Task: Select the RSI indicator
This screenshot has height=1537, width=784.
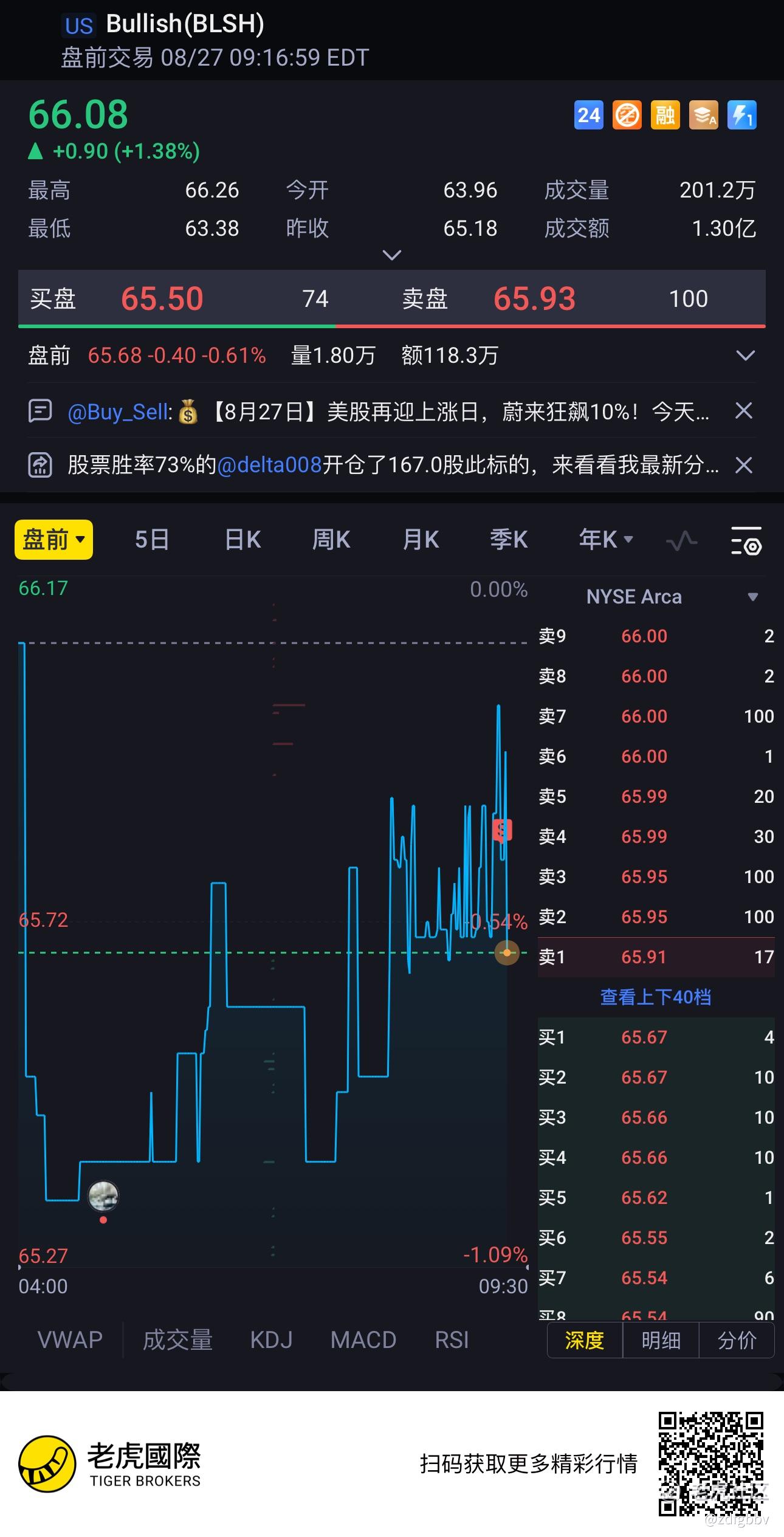Action: pos(452,1340)
